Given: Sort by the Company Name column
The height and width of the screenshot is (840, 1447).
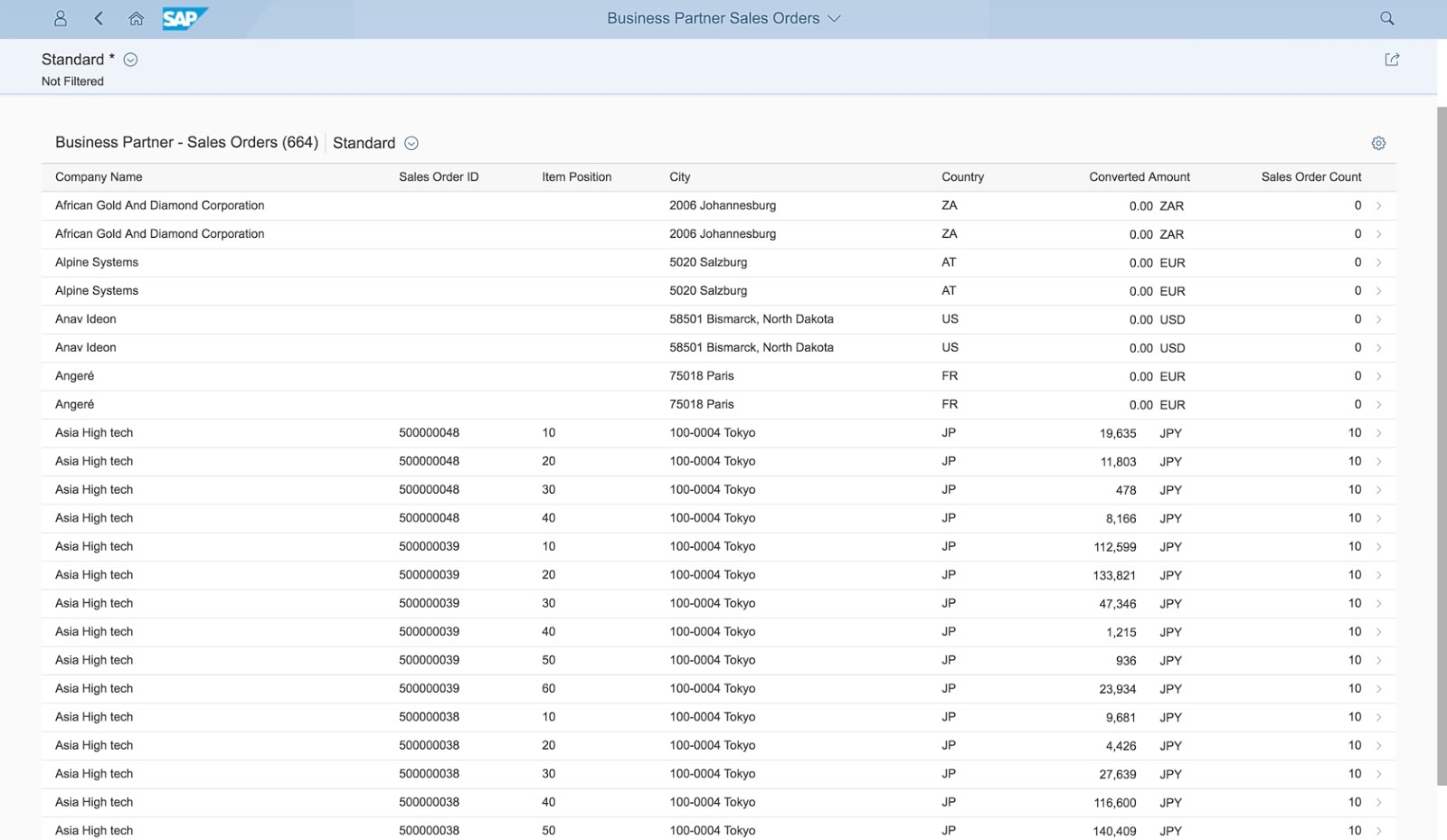Looking at the screenshot, I should (x=99, y=176).
